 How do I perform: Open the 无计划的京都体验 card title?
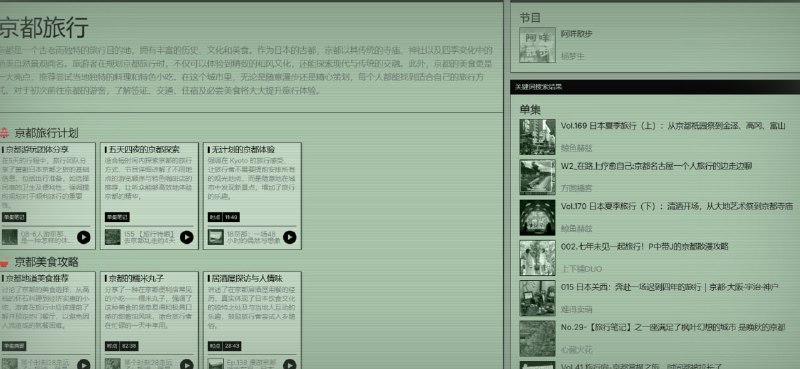tap(243, 150)
